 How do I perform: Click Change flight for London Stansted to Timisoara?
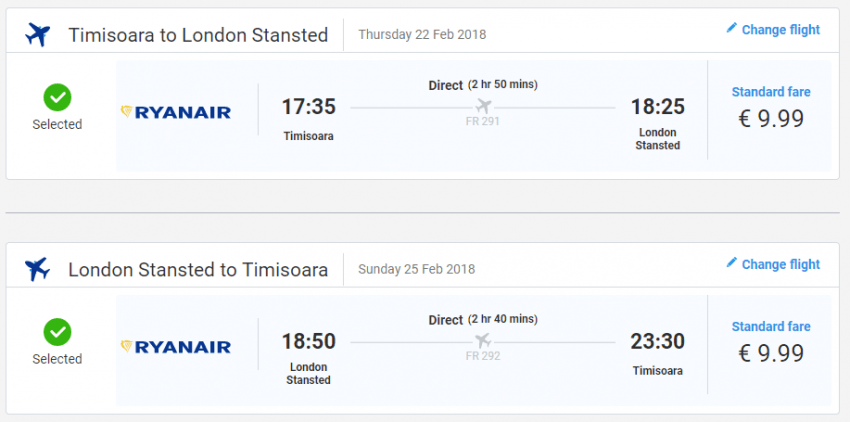click(780, 264)
